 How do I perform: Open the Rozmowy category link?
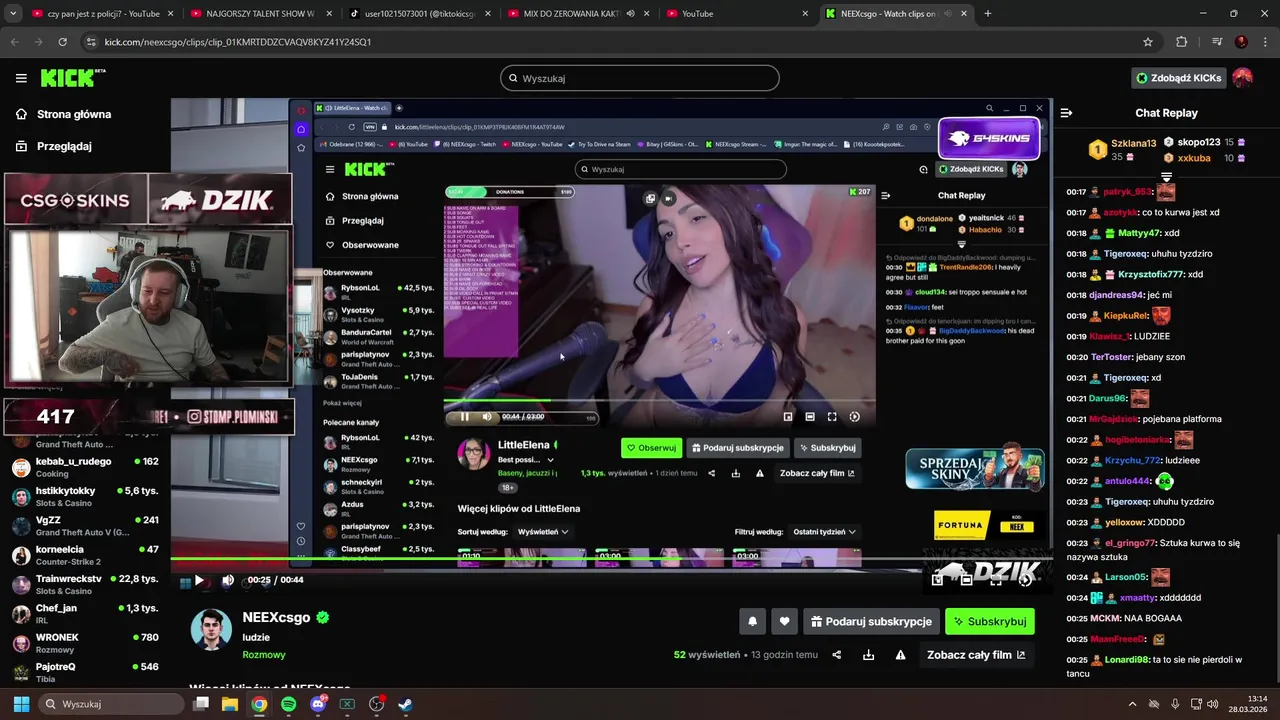click(x=264, y=655)
